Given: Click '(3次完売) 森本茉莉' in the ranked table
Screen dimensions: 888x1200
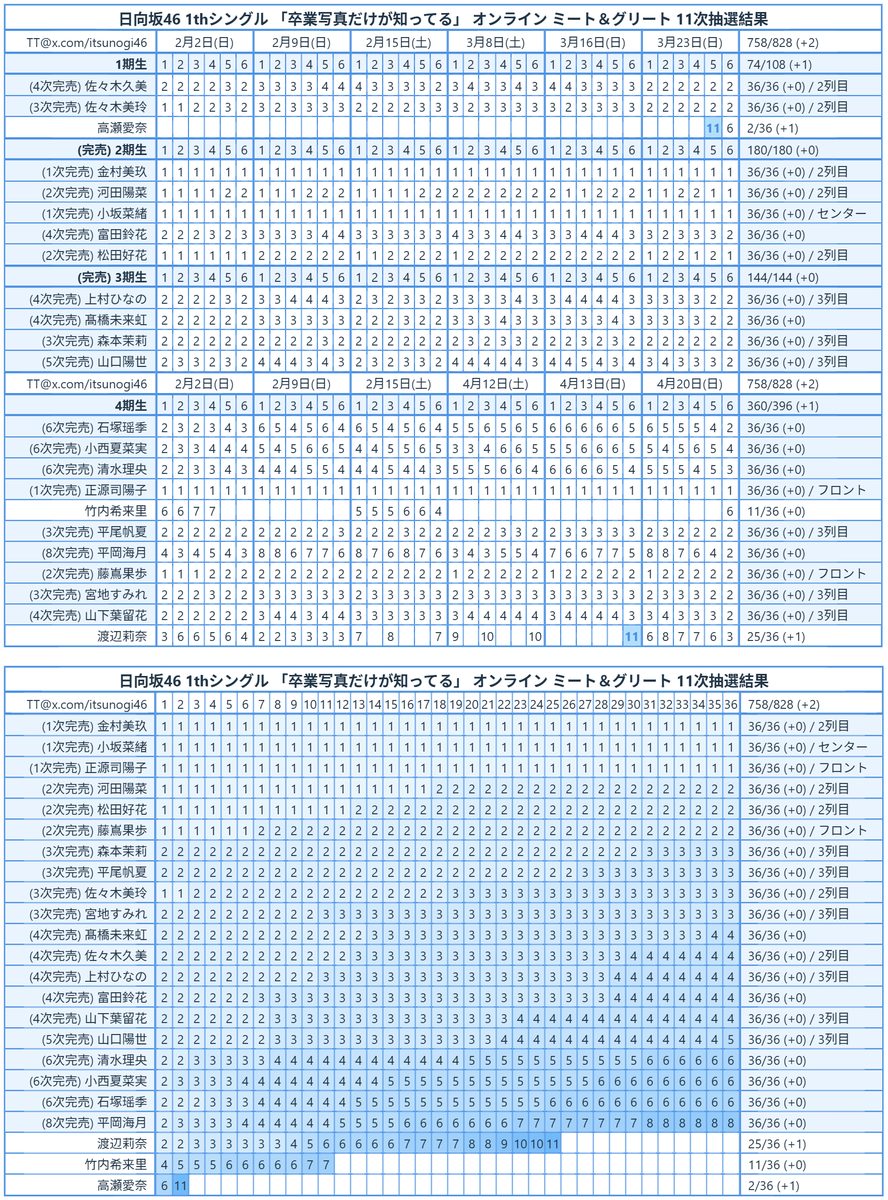Looking at the screenshot, I should tap(94, 851).
